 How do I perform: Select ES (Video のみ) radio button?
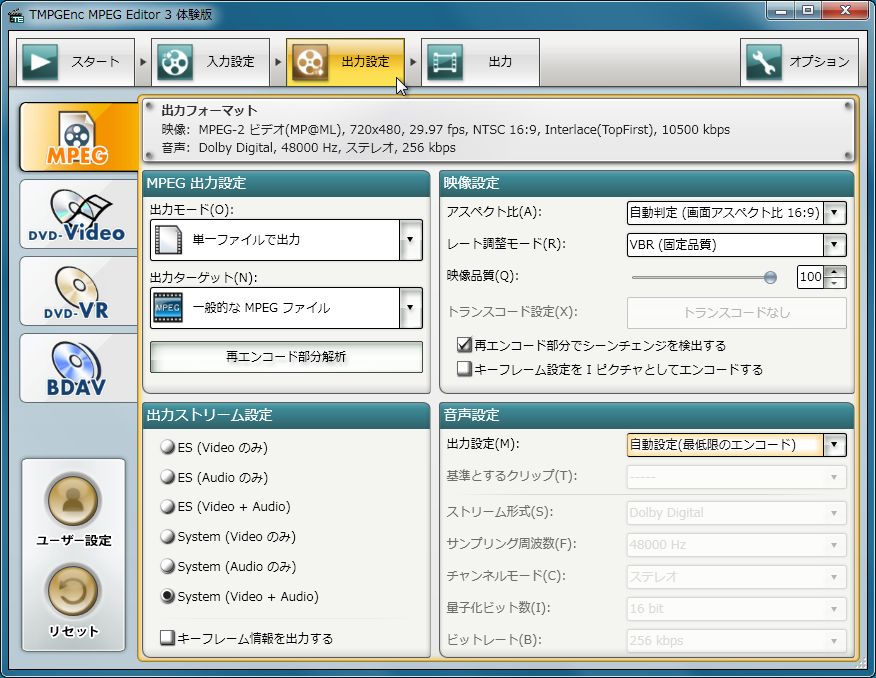(168, 447)
